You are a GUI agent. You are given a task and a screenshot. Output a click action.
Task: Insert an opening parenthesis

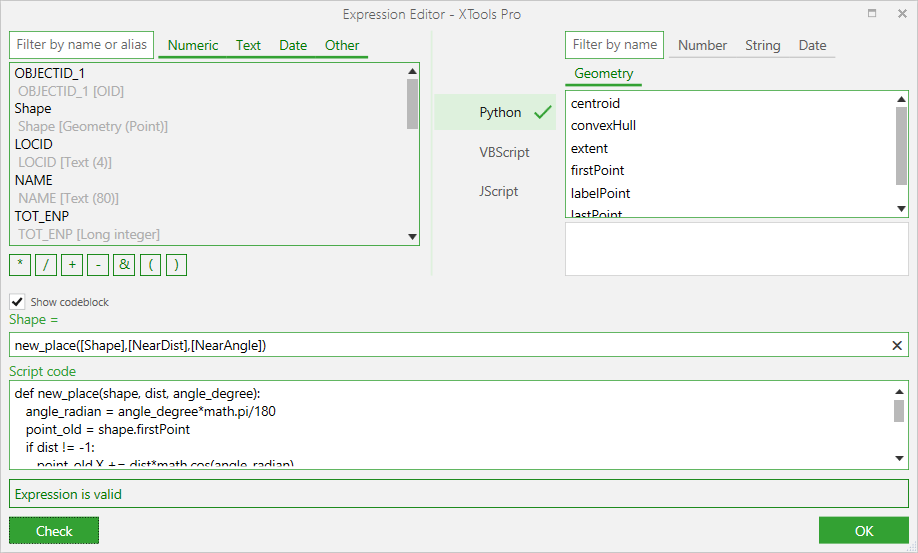pos(150,265)
